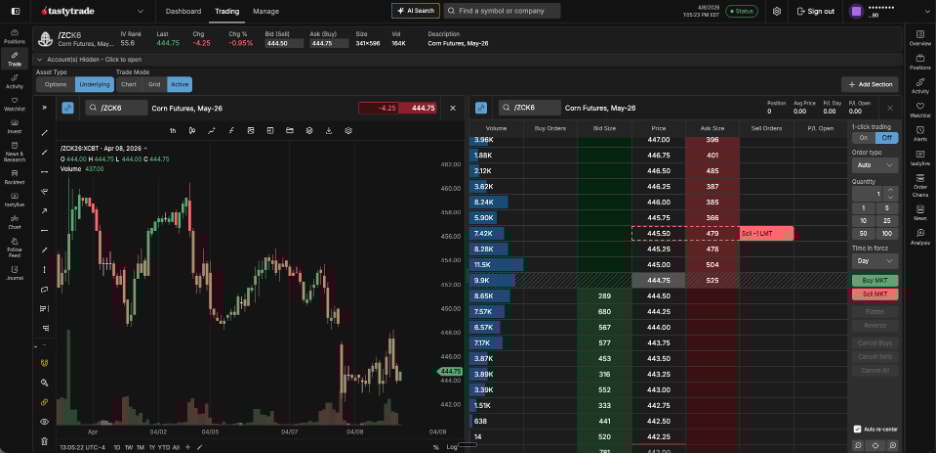Open Order Chains in the right sidebar
Image resolution: width=936 pixels, height=454 pixels.
pyautogui.click(x=920, y=185)
